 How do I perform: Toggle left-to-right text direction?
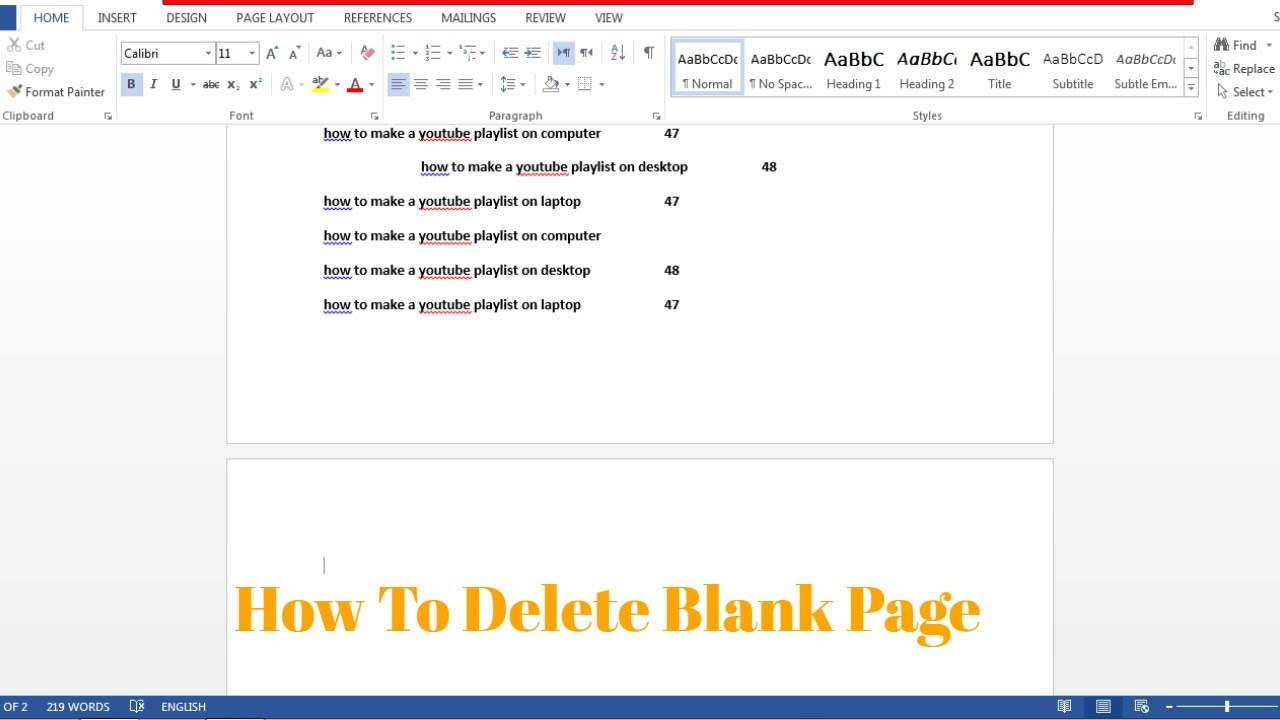[564, 53]
